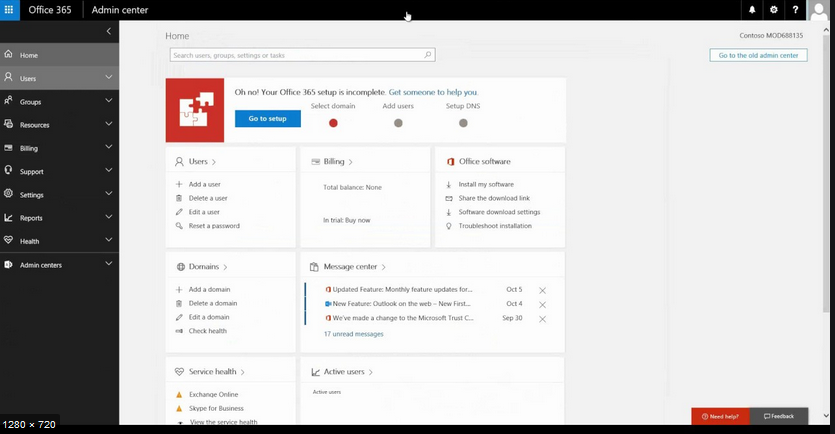Open the Users card header
Screen dimensions: 835x434
point(196,161)
